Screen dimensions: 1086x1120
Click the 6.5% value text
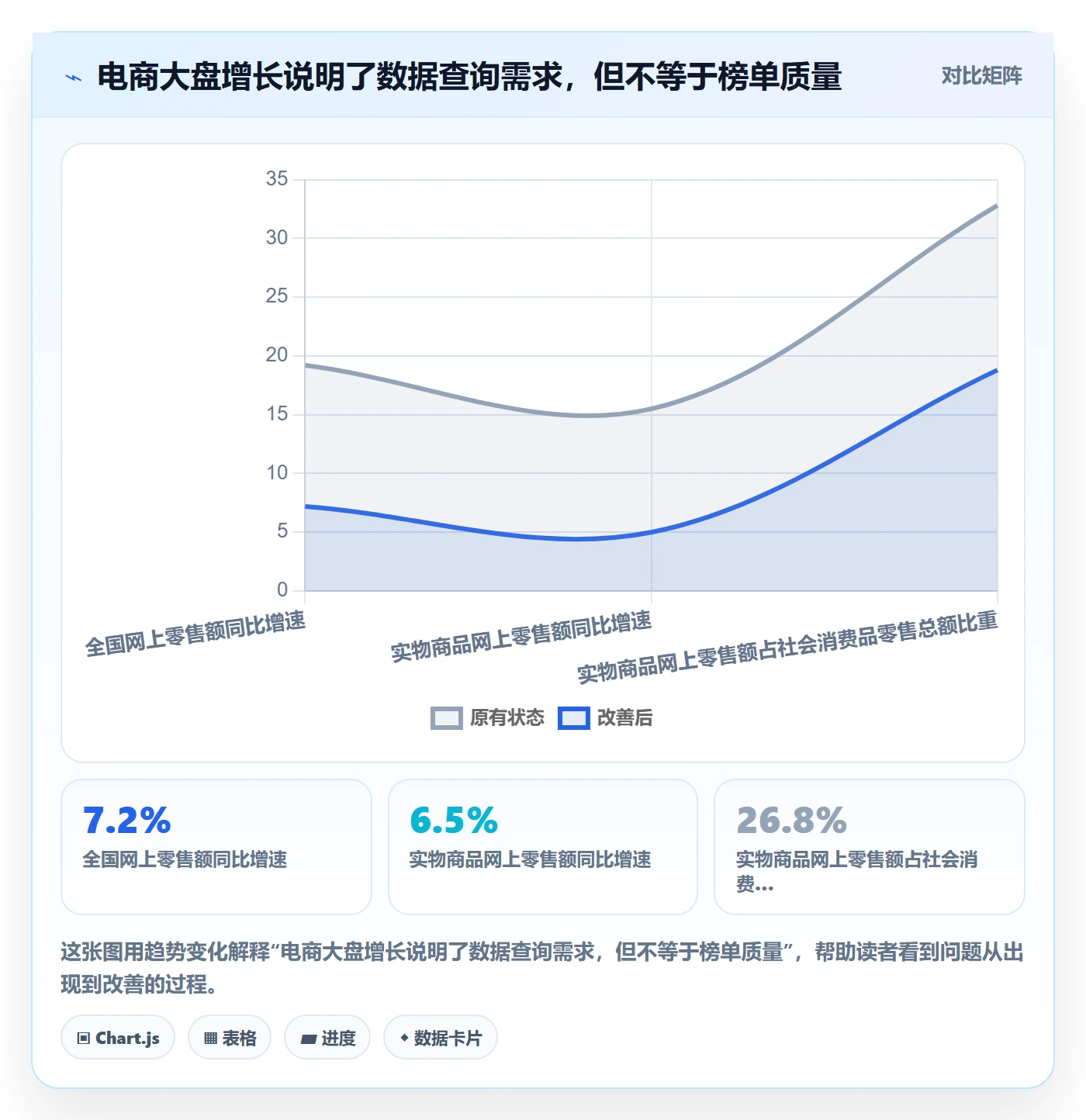coord(454,821)
